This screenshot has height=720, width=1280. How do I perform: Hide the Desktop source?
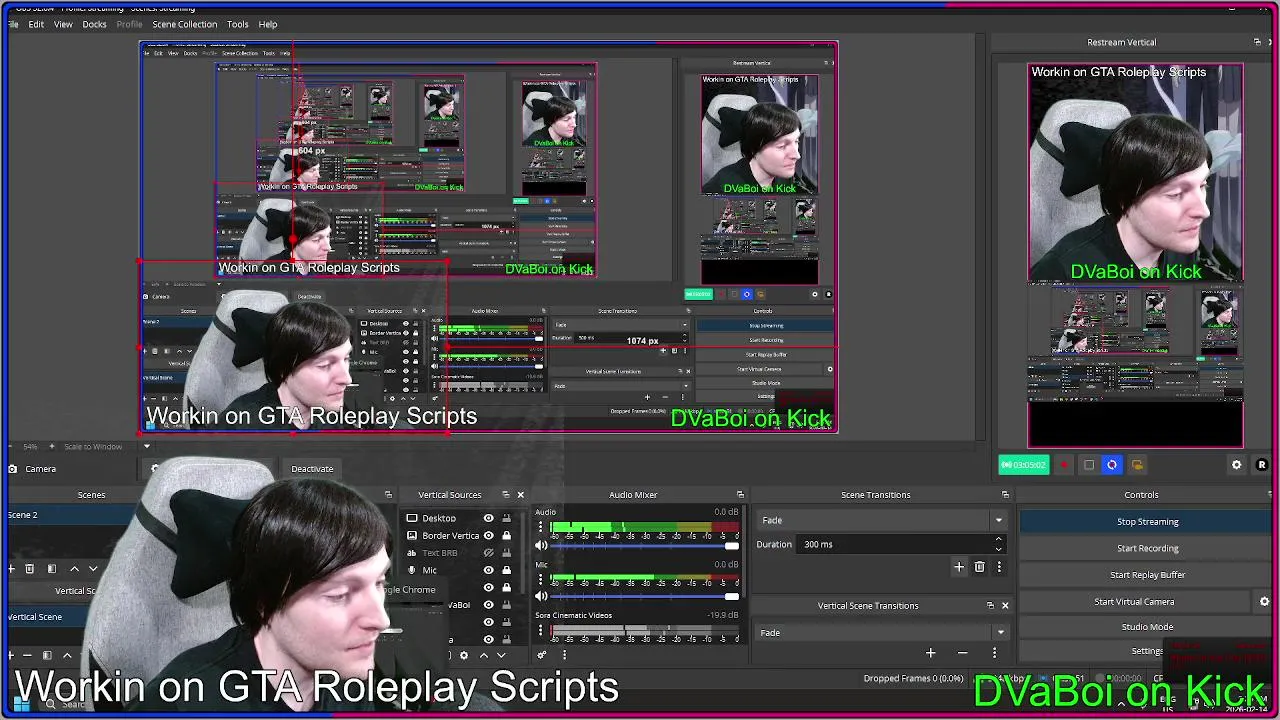(488, 518)
